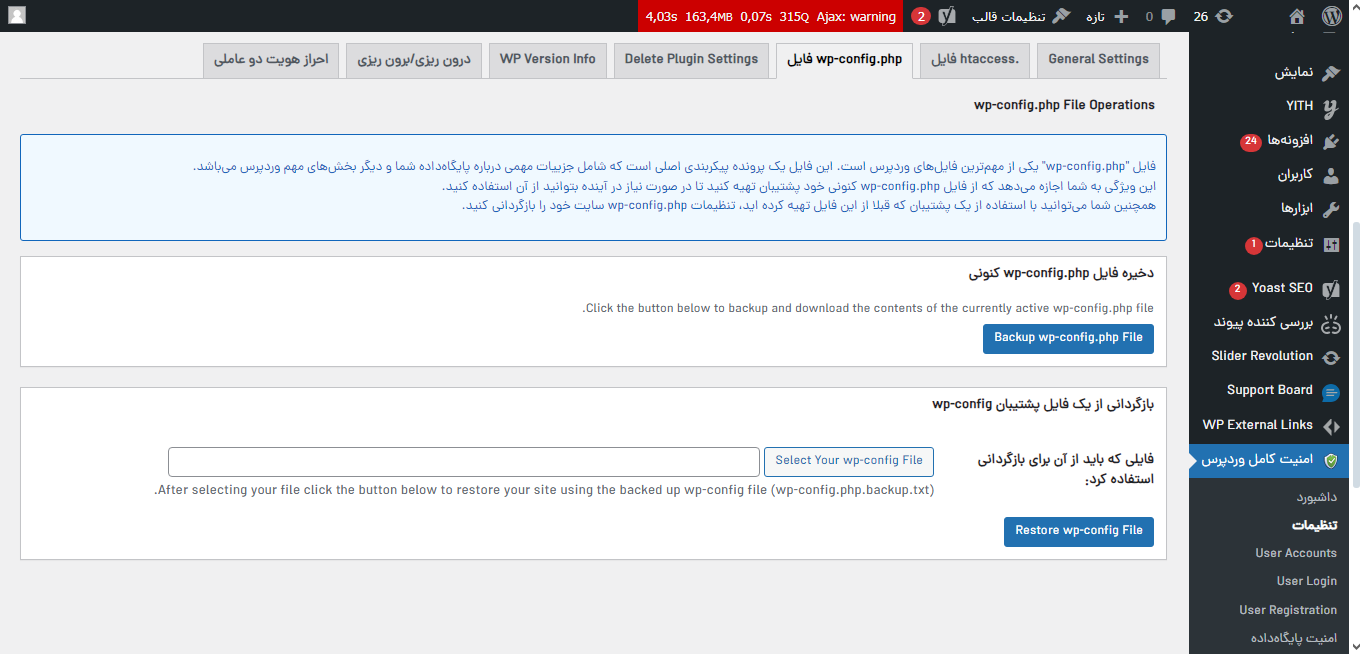The image size is (1364, 654).
Task: Open the import/export (درون ریزی/برون ریزی) tab
Action: 414,60
